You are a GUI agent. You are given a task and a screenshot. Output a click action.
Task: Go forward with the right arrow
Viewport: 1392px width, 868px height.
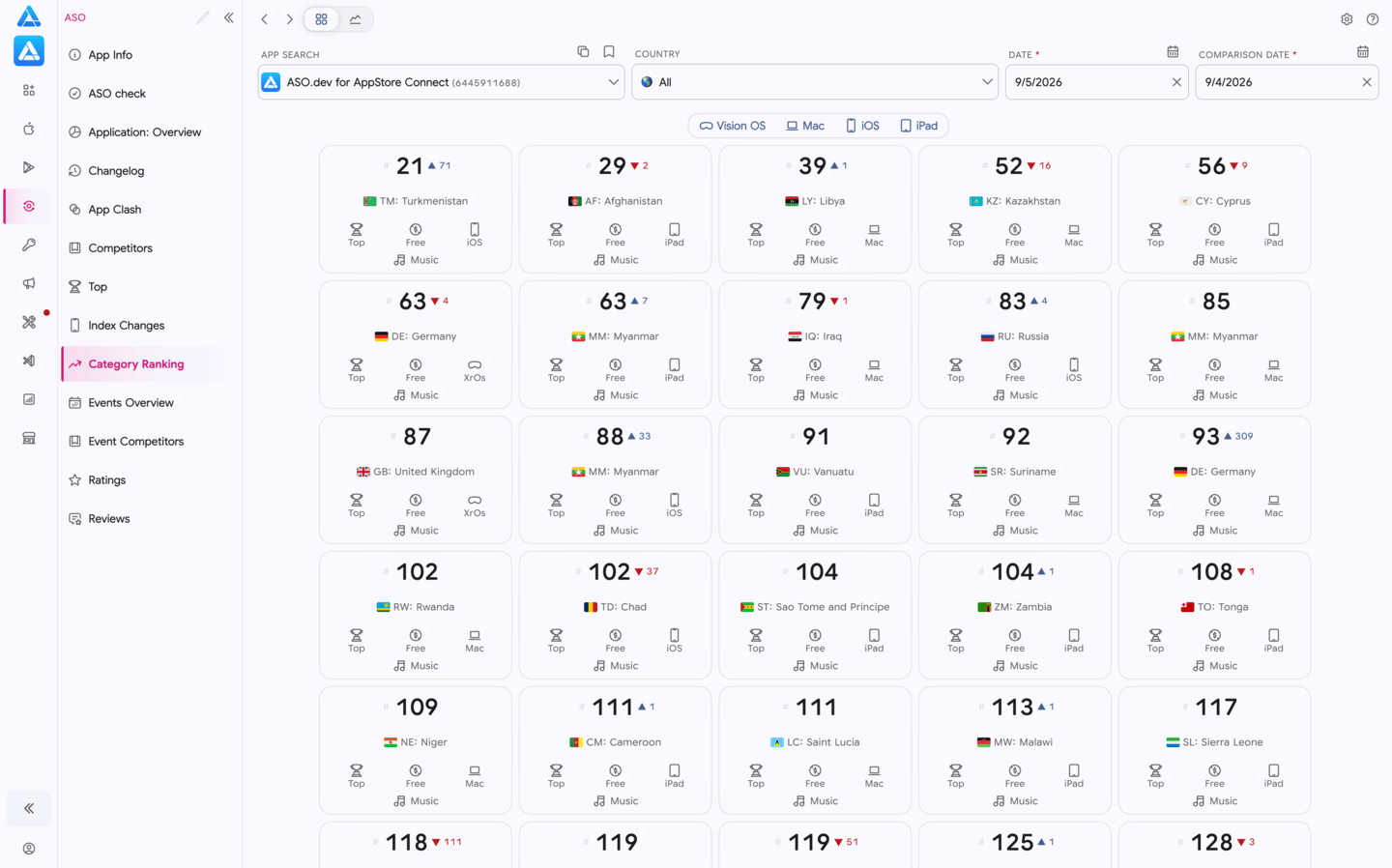[289, 19]
